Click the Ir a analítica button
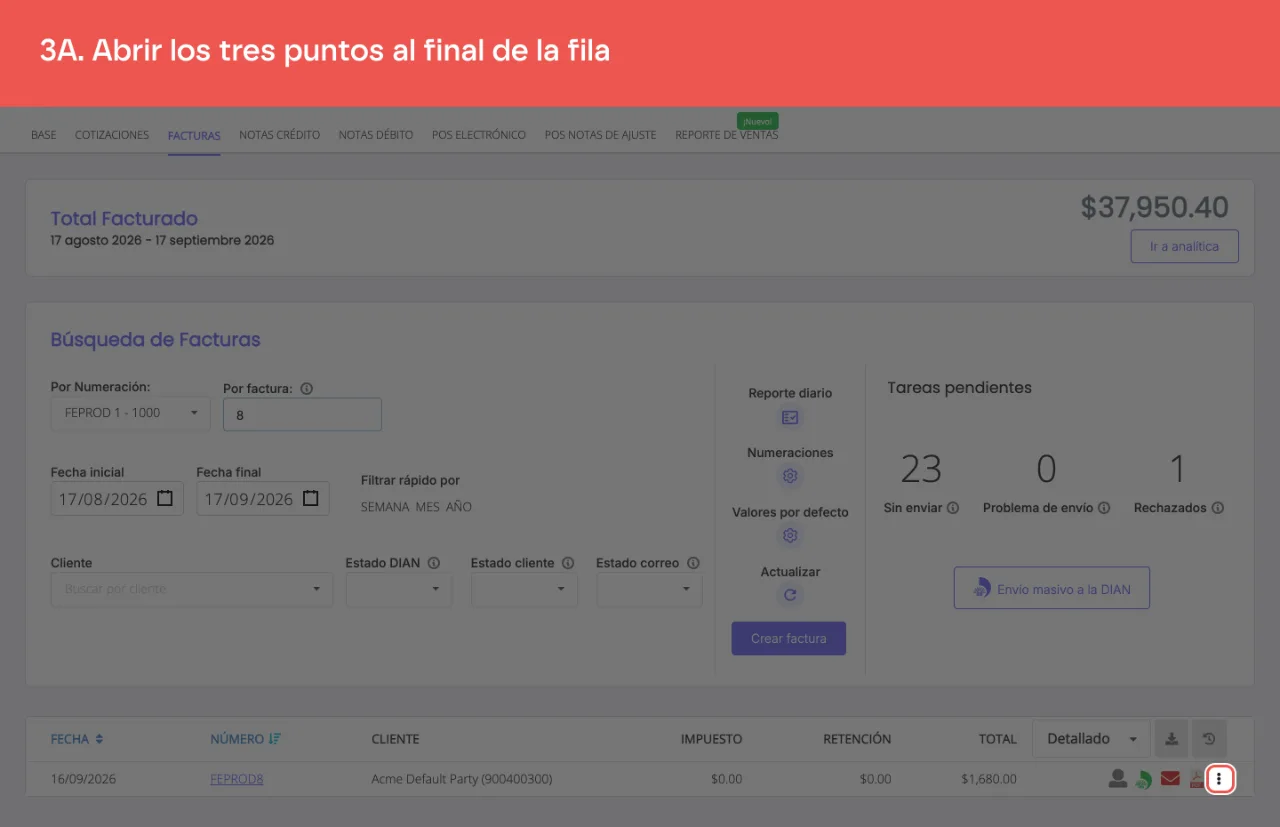This screenshot has width=1280, height=827. [x=1184, y=246]
